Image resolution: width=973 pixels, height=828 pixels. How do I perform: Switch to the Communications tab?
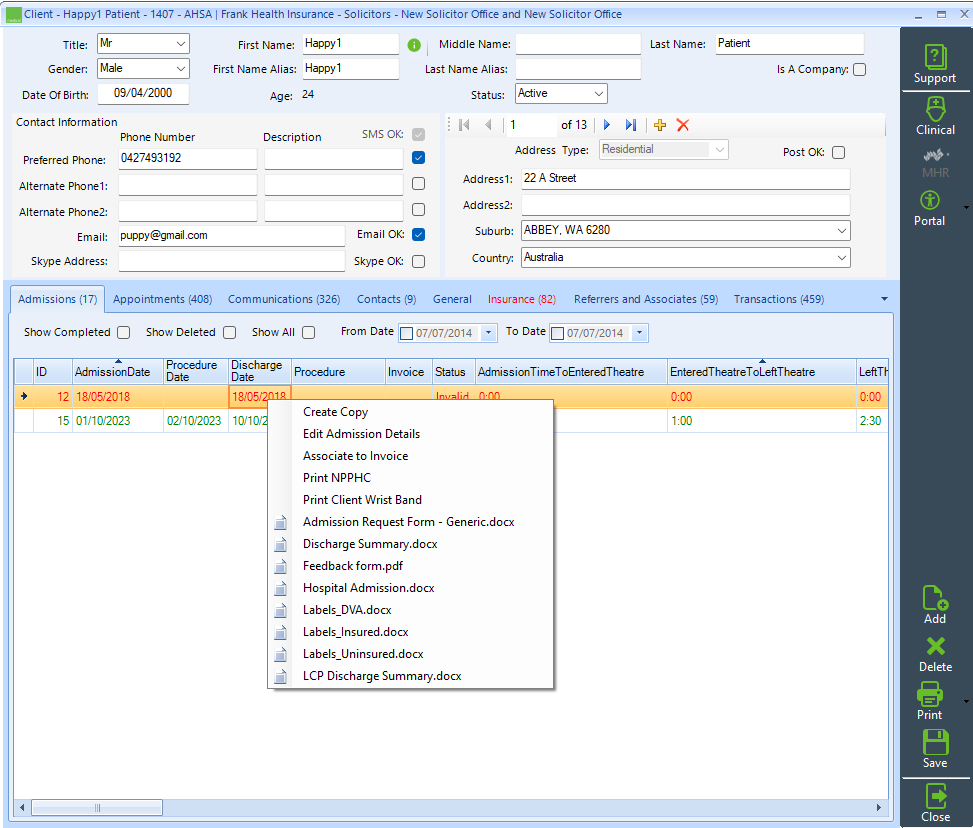(x=284, y=299)
